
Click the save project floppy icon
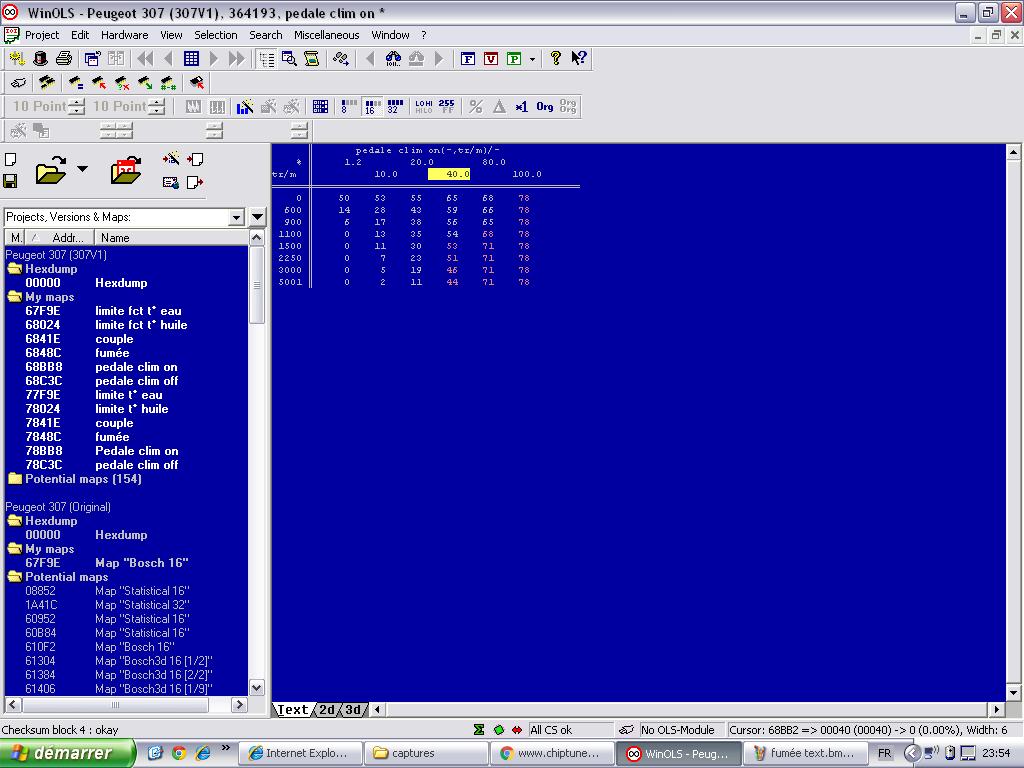point(10,181)
